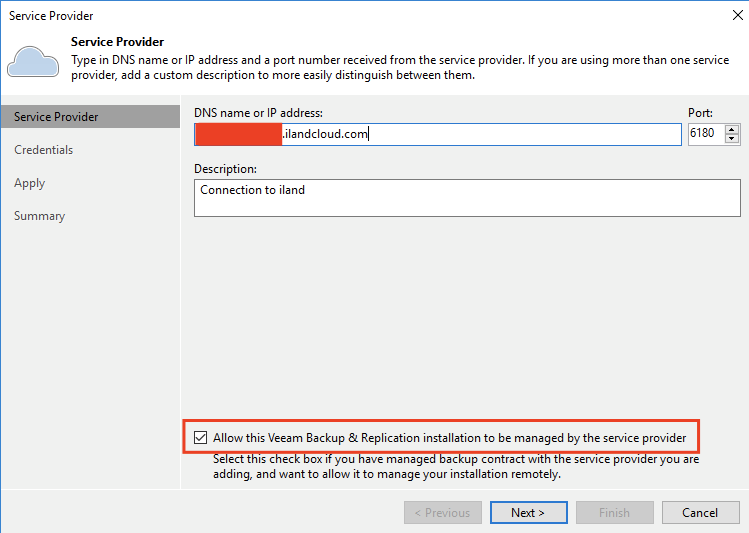749x533 pixels.
Task: Cancel the service provider wizard
Action: (700, 513)
